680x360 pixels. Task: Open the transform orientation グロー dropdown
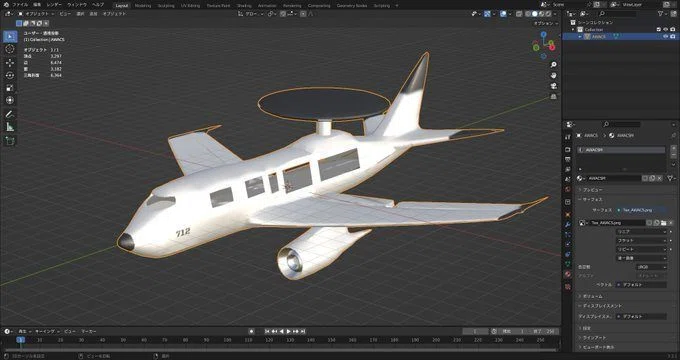[x=251, y=14]
